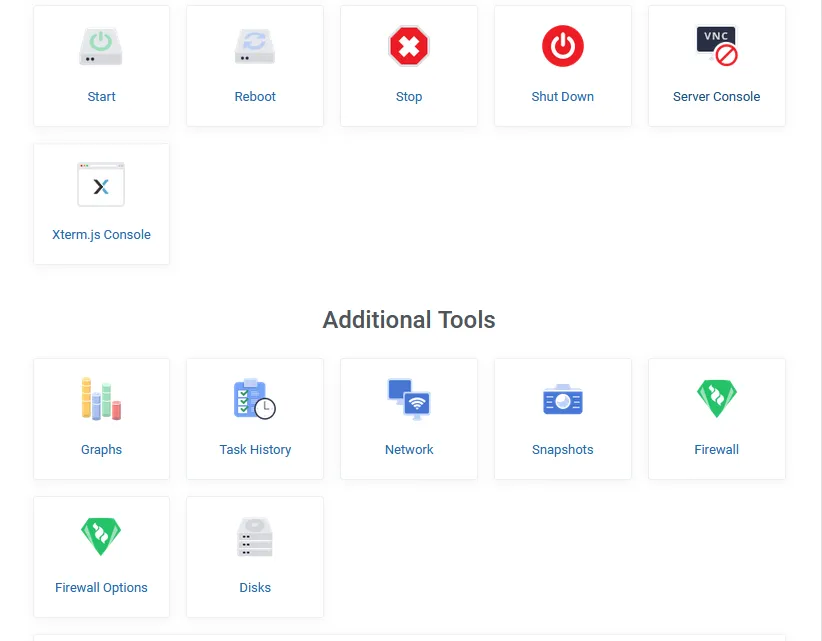Select the Snapshots label link

(x=563, y=450)
